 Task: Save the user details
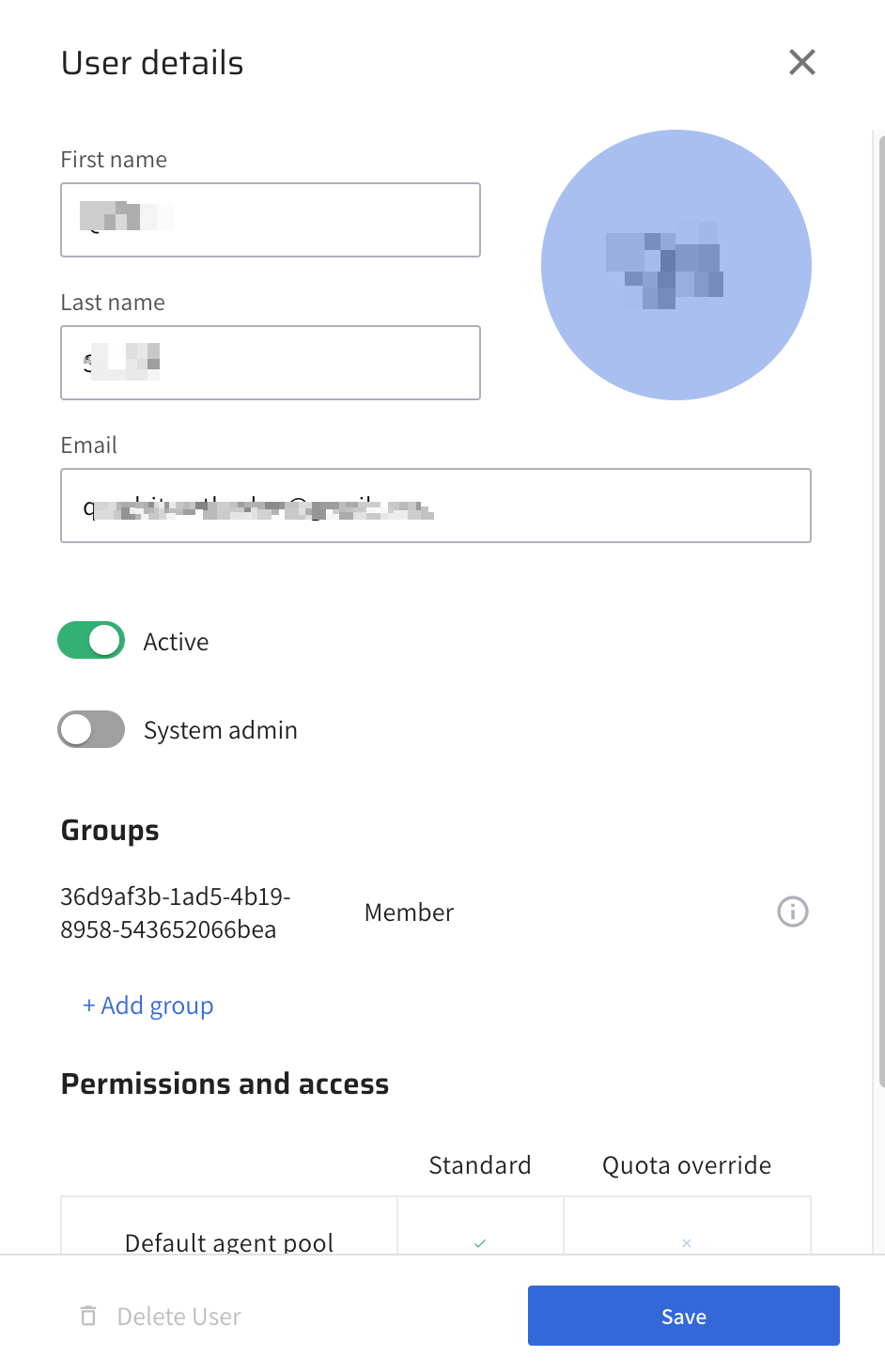[683, 1316]
